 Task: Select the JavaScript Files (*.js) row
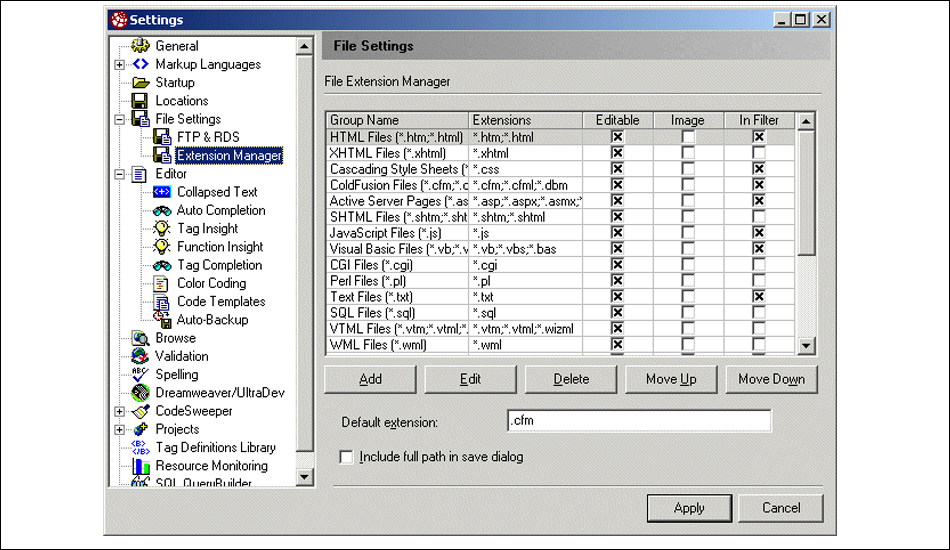coord(560,233)
